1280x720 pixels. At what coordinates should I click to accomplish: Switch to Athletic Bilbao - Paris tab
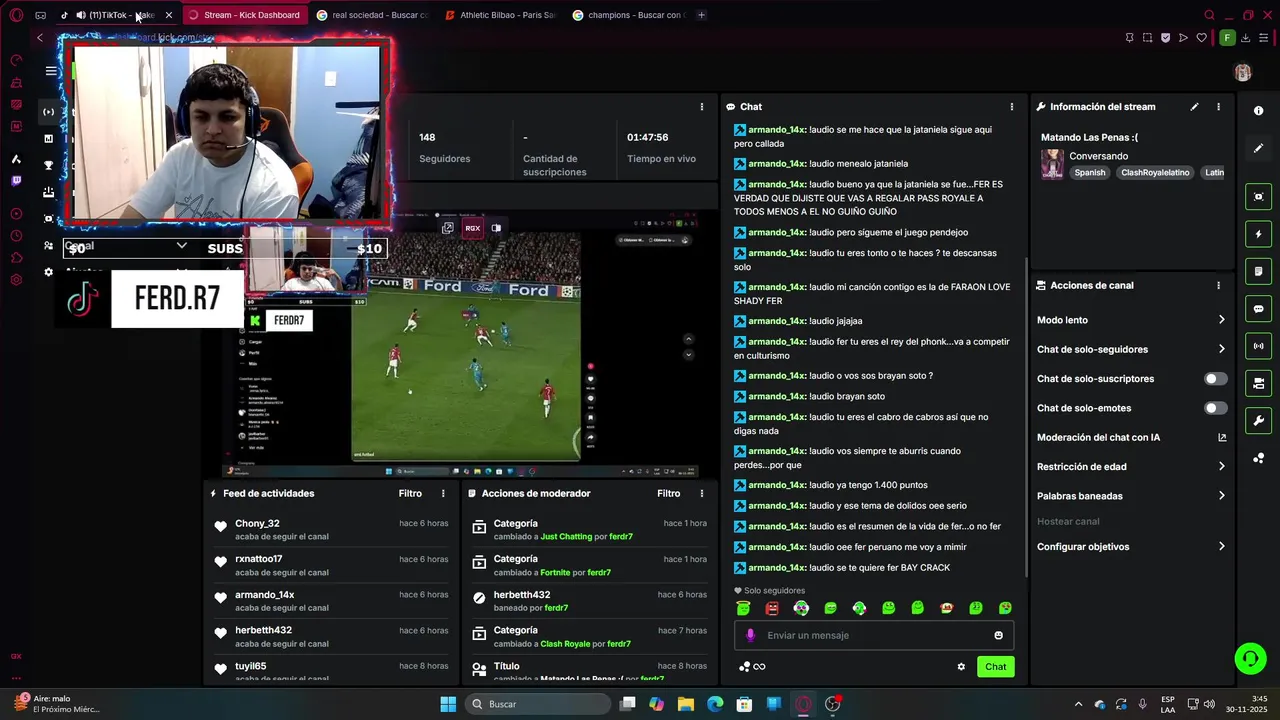point(500,15)
